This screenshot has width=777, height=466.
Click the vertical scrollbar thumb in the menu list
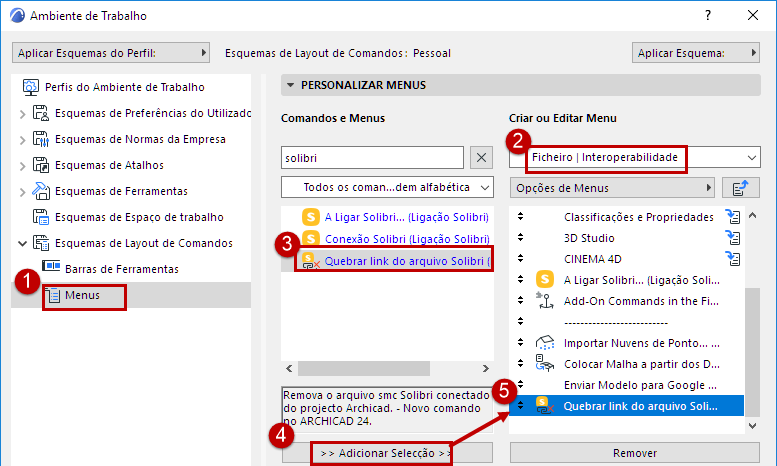pyautogui.click(x=752, y=352)
